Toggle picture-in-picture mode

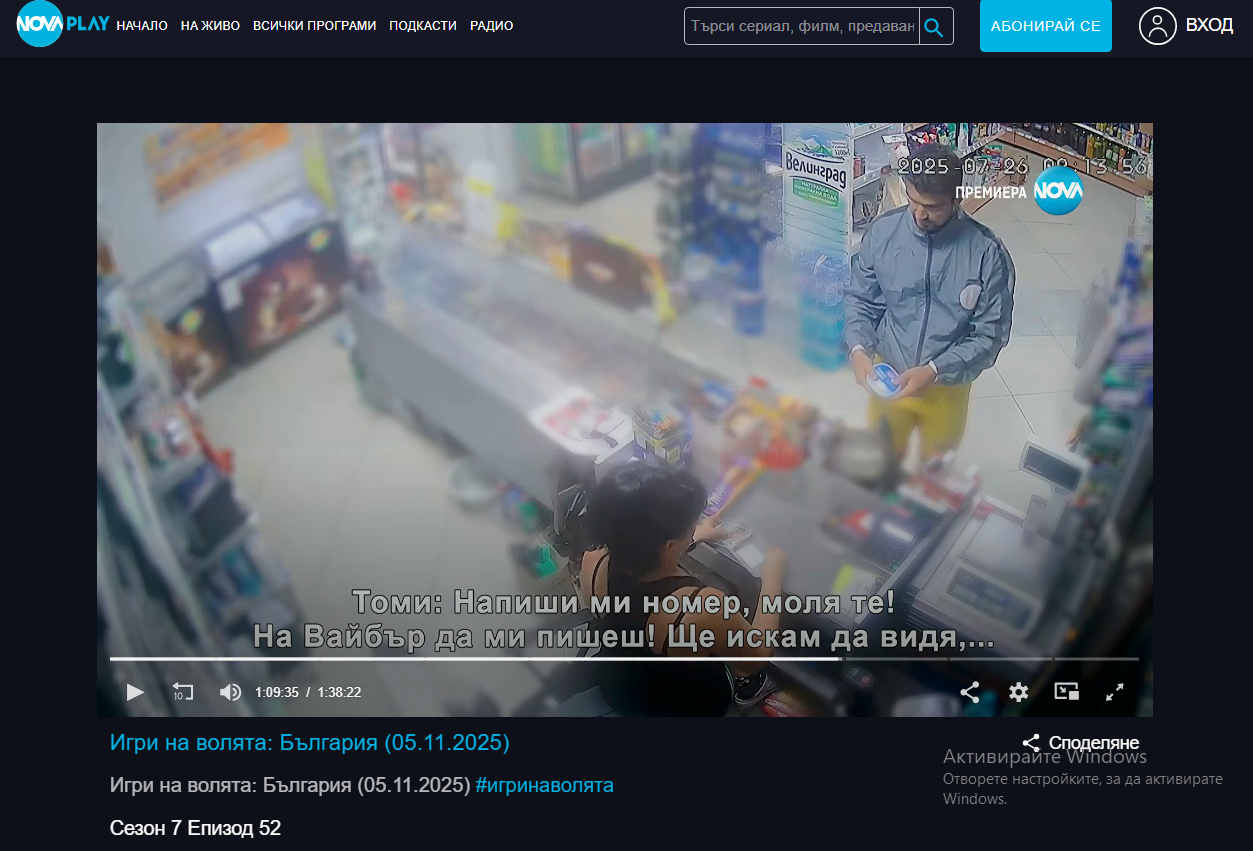pyautogui.click(x=1066, y=692)
